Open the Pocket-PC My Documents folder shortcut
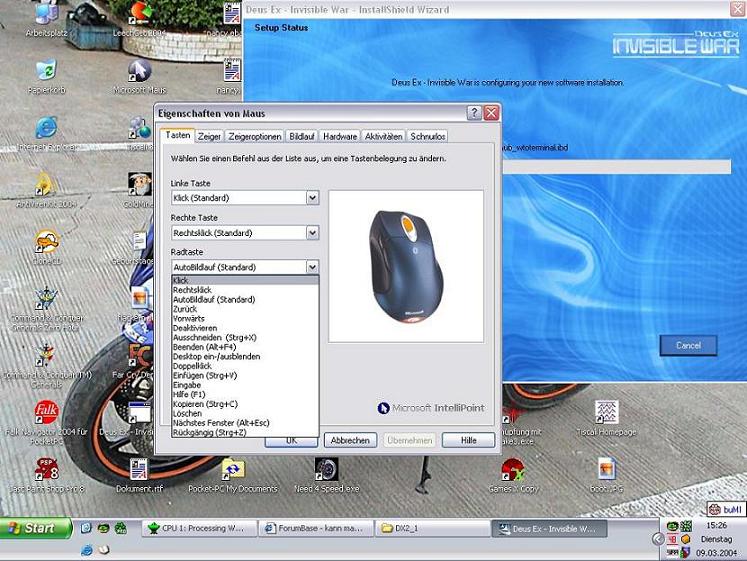The width and height of the screenshot is (747, 561). pyautogui.click(x=232, y=474)
